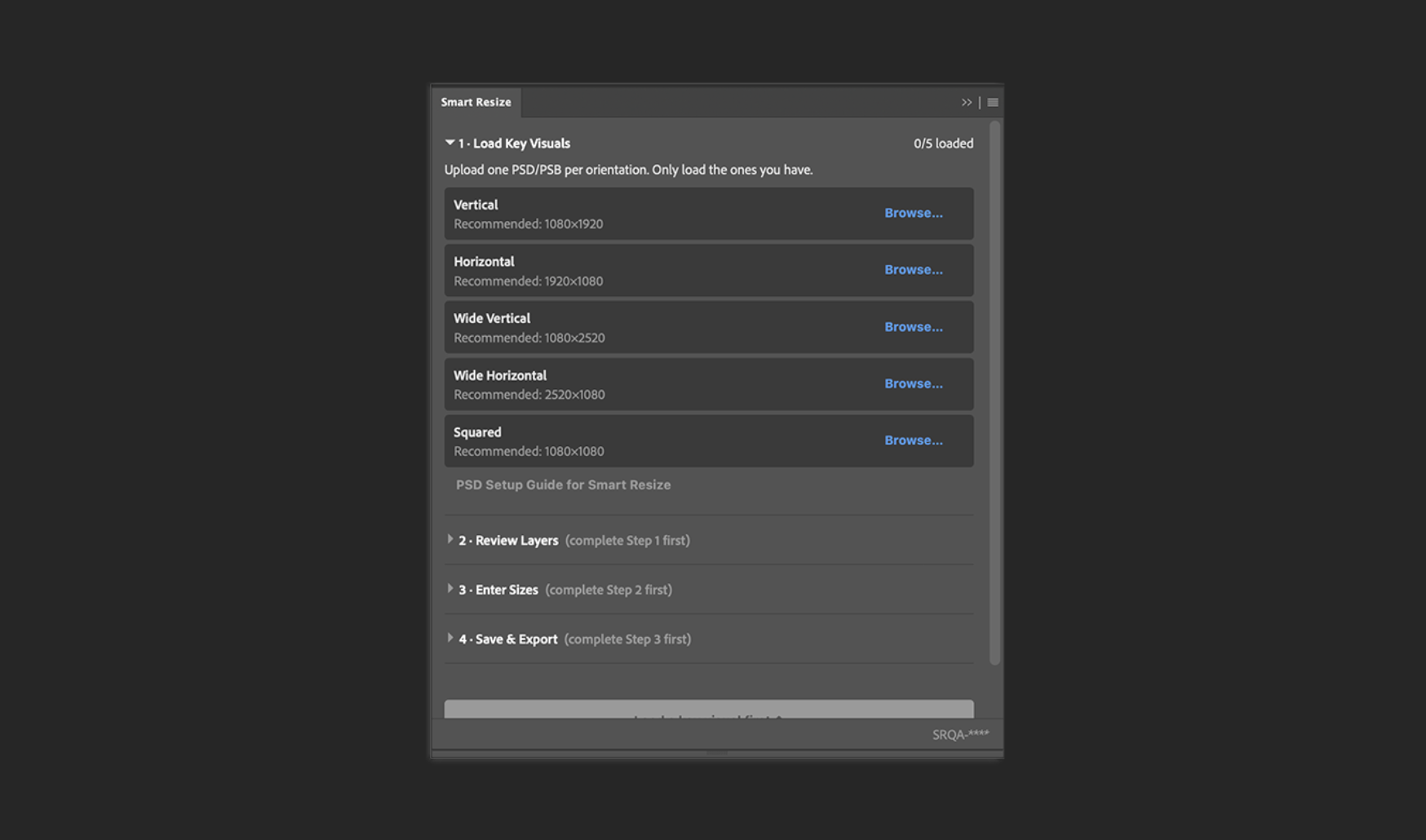Browse for the Wide Horizontal key visual
Viewport: 1426px width, 840px height.
click(914, 383)
